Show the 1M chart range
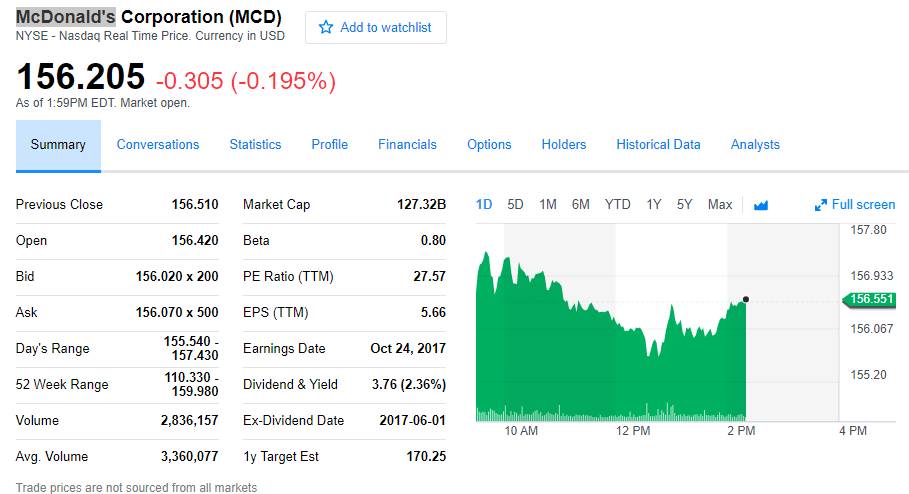The height and width of the screenshot is (494, 909). click(548, 205)
